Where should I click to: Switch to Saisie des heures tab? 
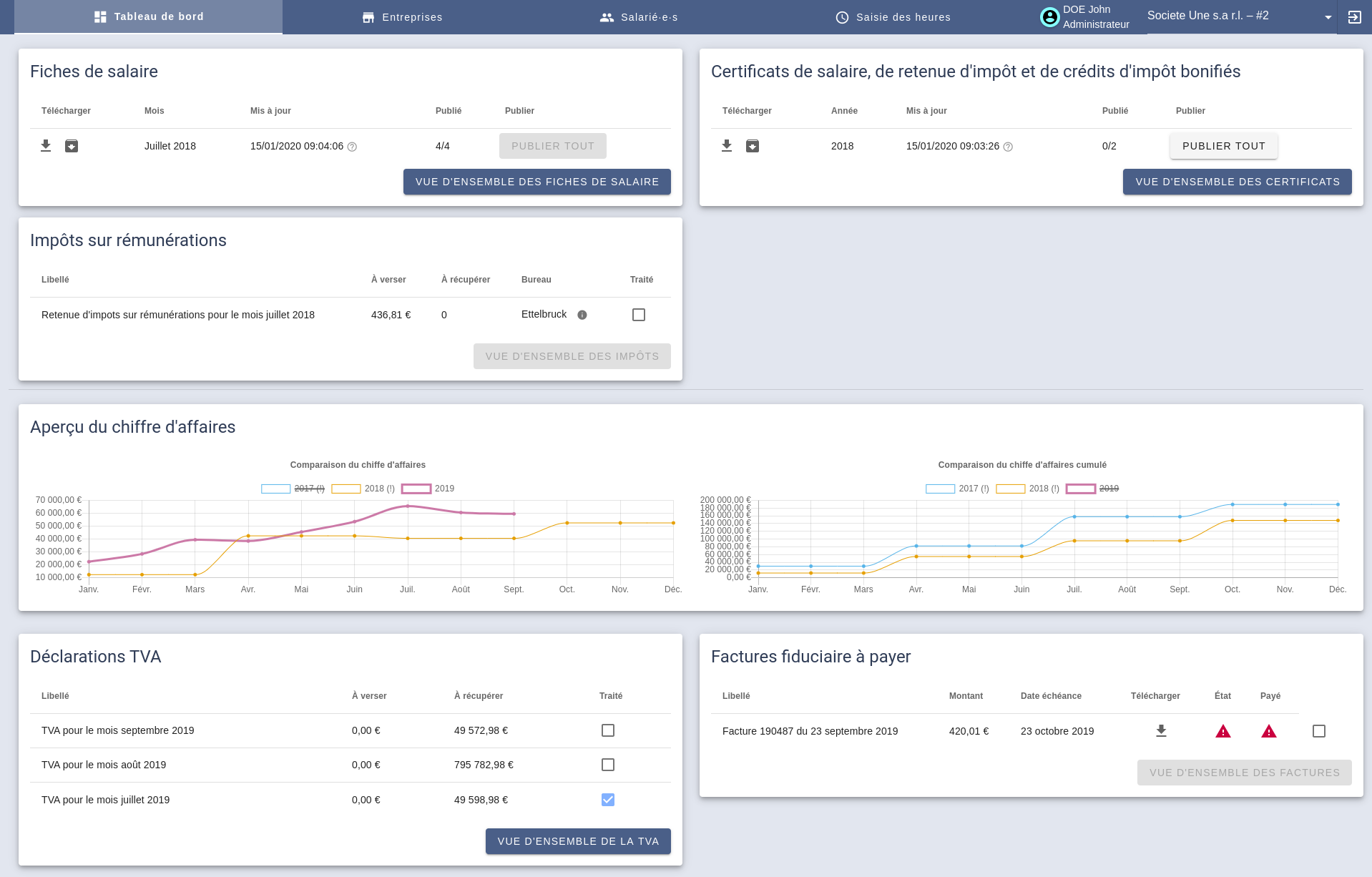(x=893, y=17)
